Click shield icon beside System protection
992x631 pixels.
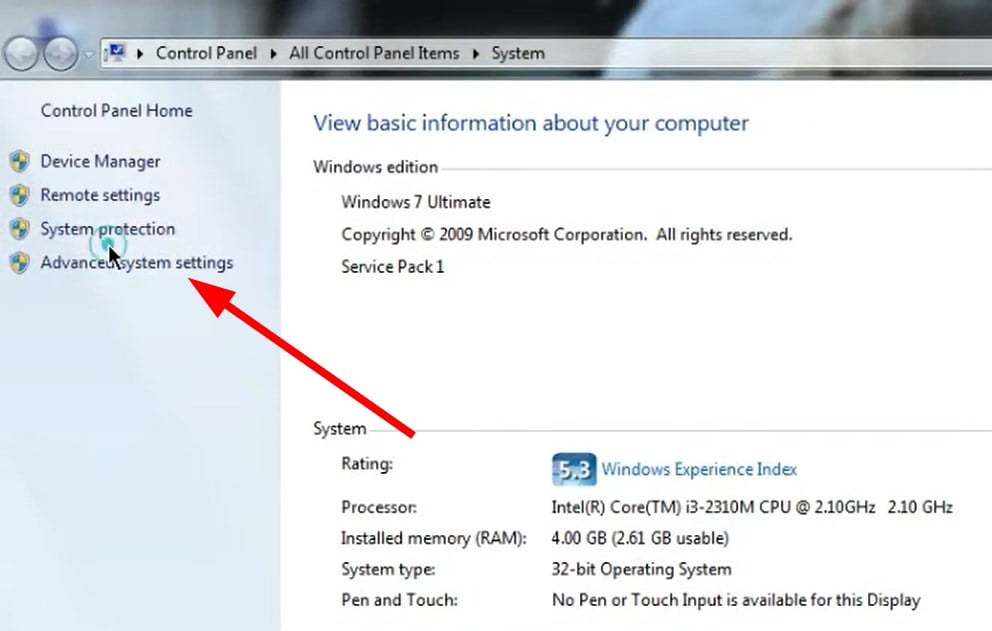click(x=20, y=228)
